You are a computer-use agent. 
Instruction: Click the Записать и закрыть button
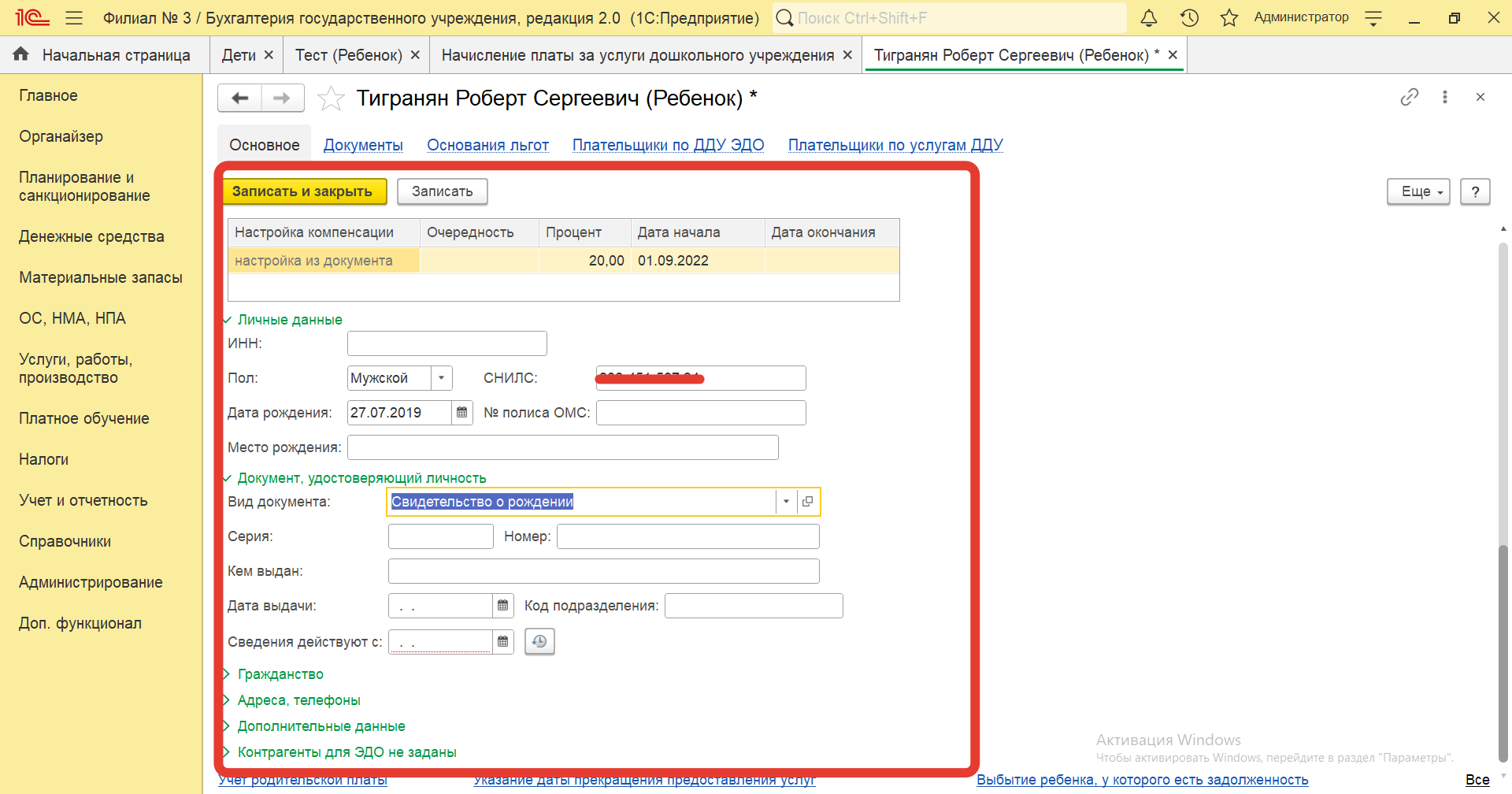point(302,191)
